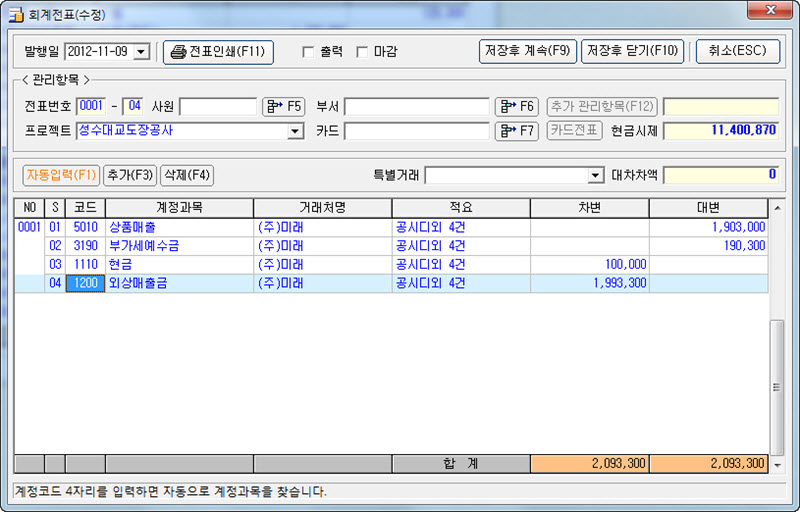
Task: Click code cell 3190
Action: pyautogui.click(x=85, y=246)
